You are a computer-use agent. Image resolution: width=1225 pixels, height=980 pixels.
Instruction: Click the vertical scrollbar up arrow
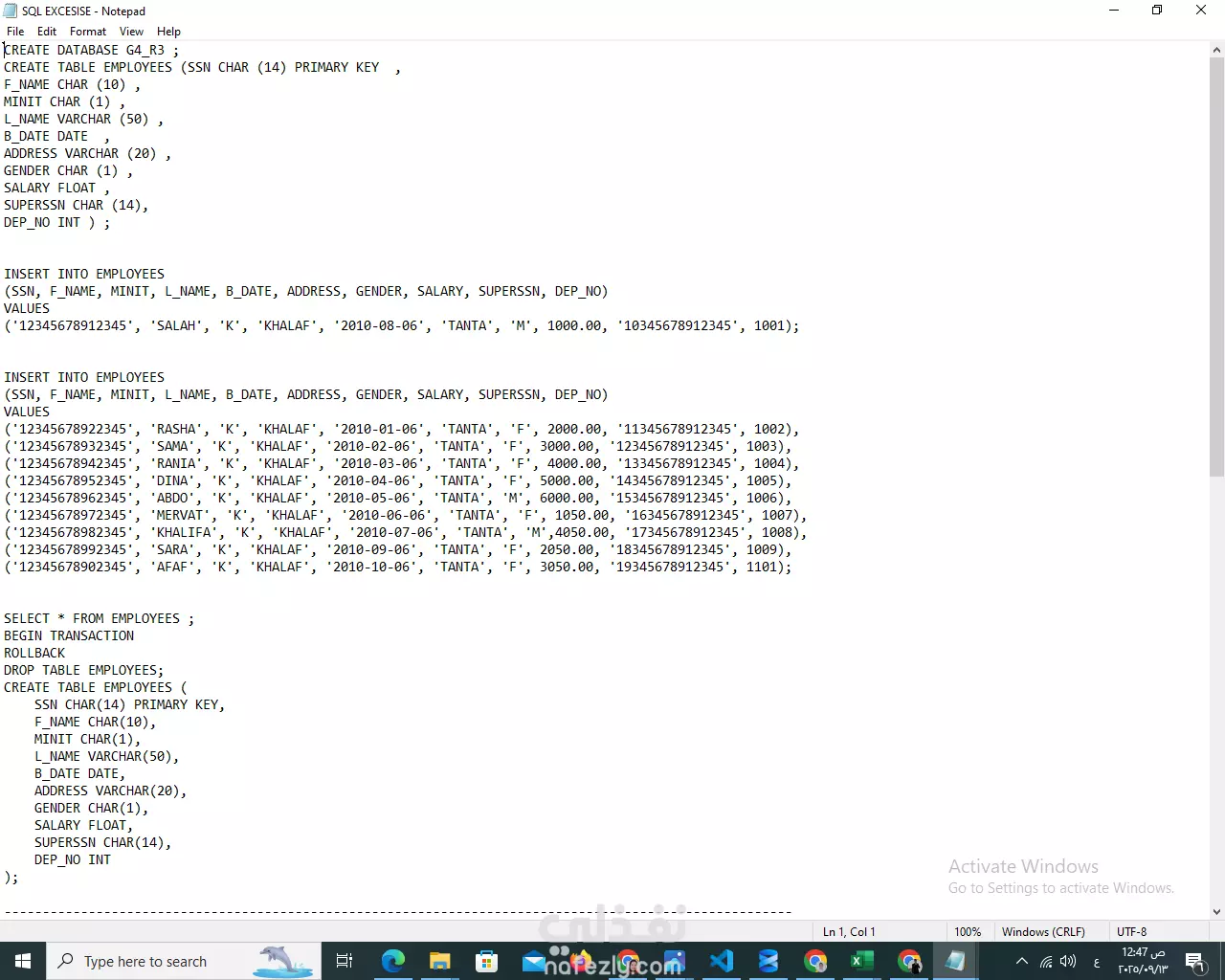(1216, 50)
